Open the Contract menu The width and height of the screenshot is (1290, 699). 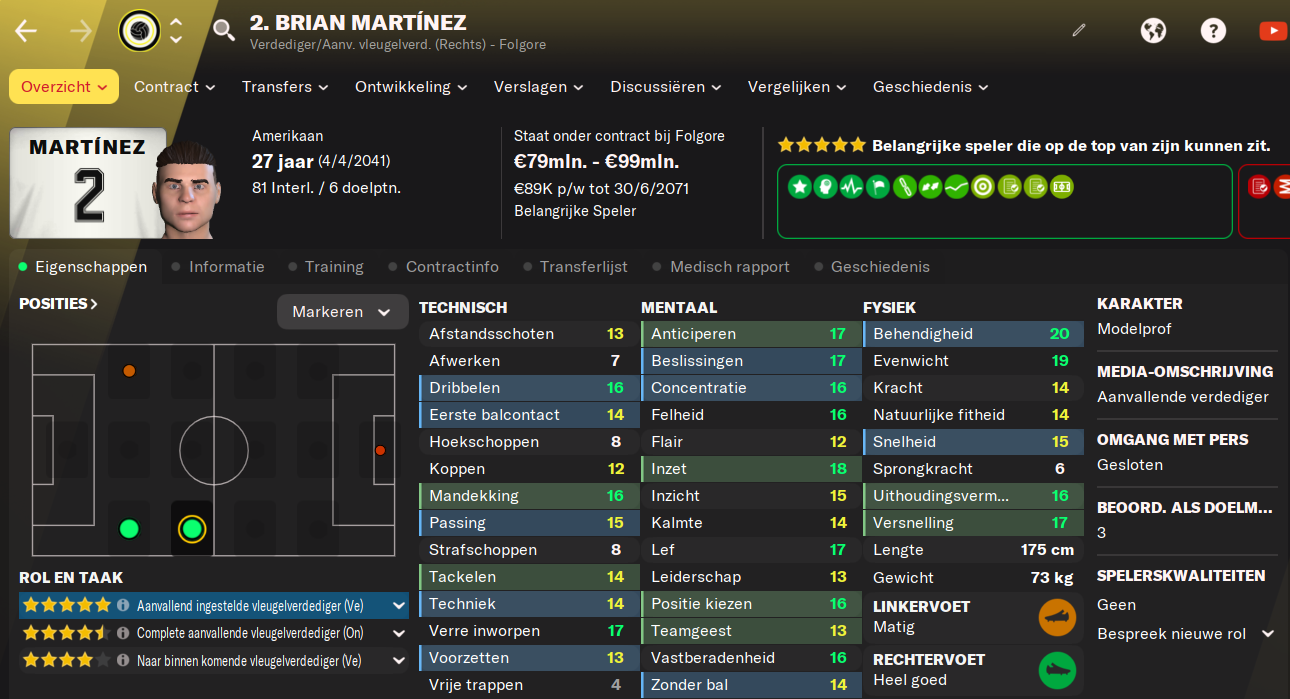[x=175, y=87]
